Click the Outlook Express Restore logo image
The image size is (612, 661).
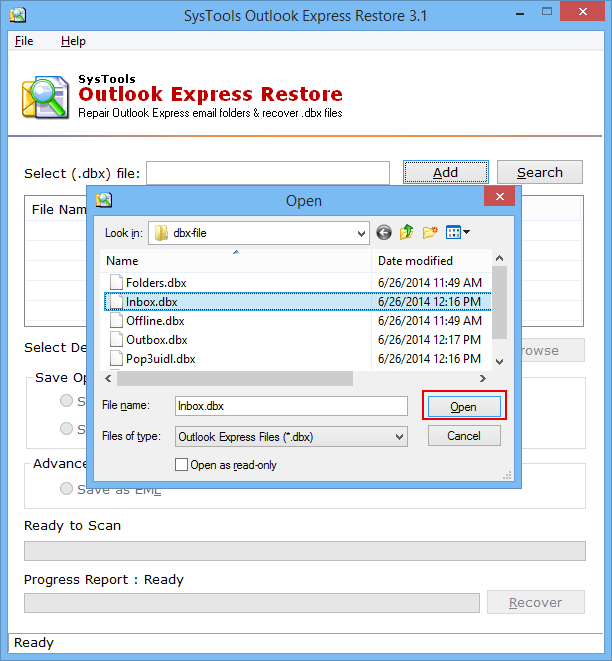[x=46, y=97]
